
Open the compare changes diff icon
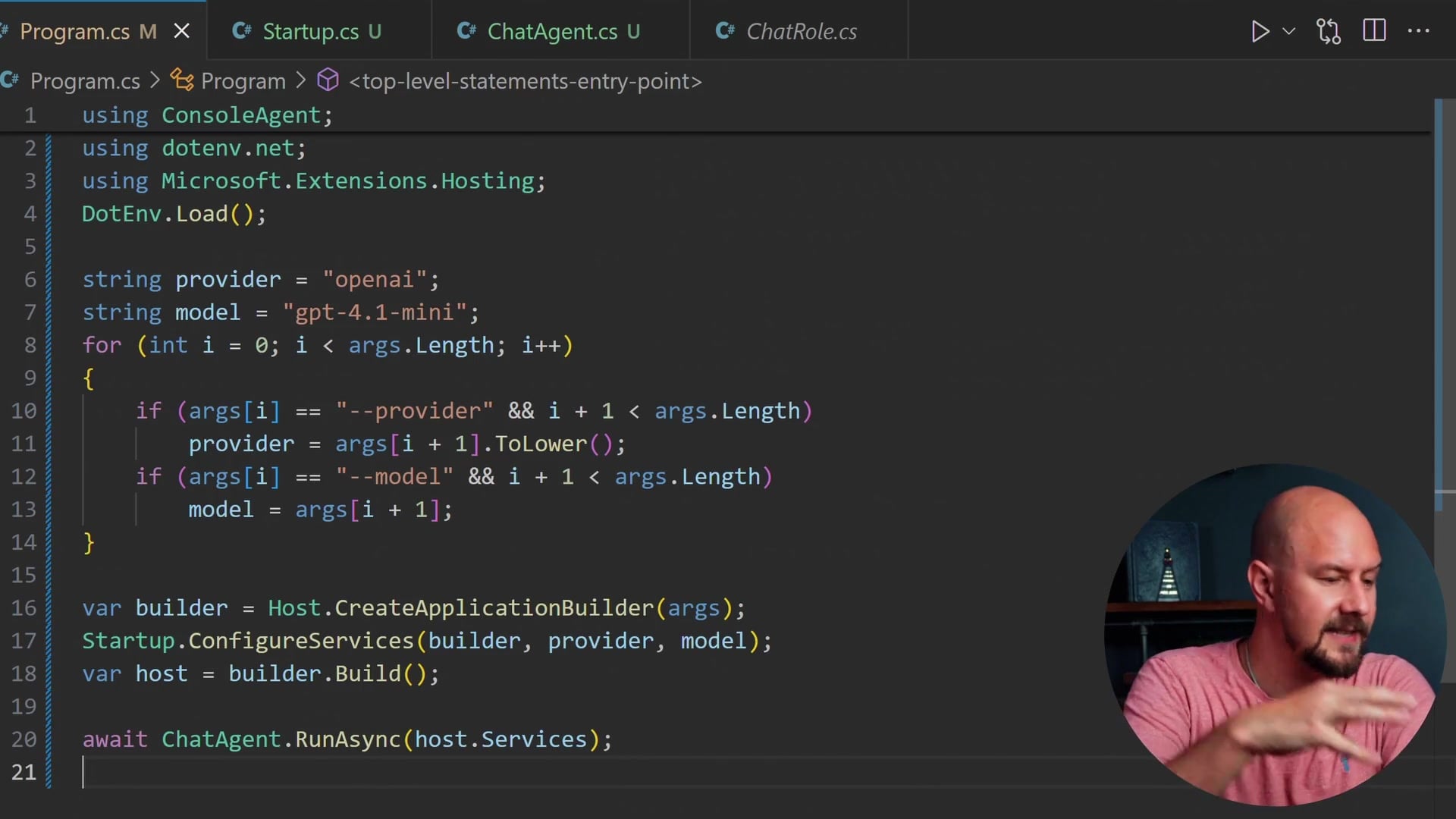pyautogui.click(x=1329, y=31)
